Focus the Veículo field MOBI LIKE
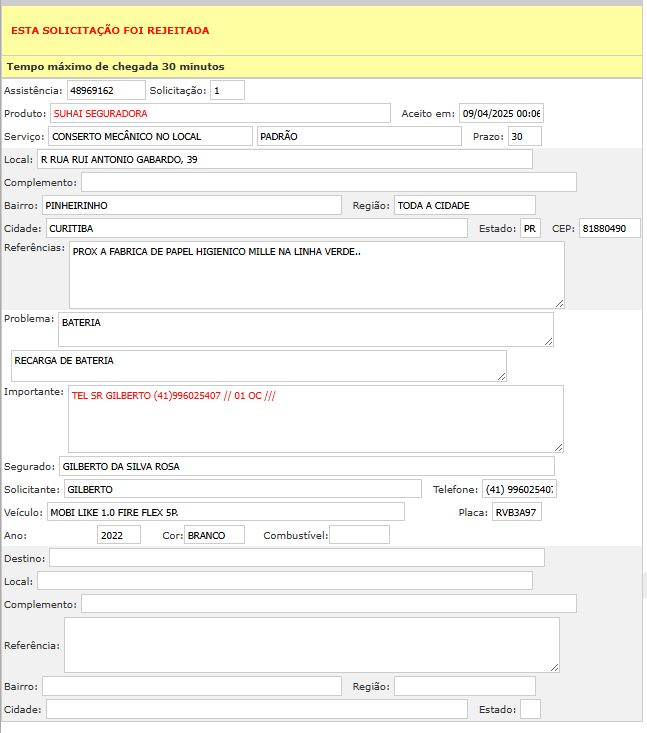Screen dimensions: 647x733 (x=225, y=512)
